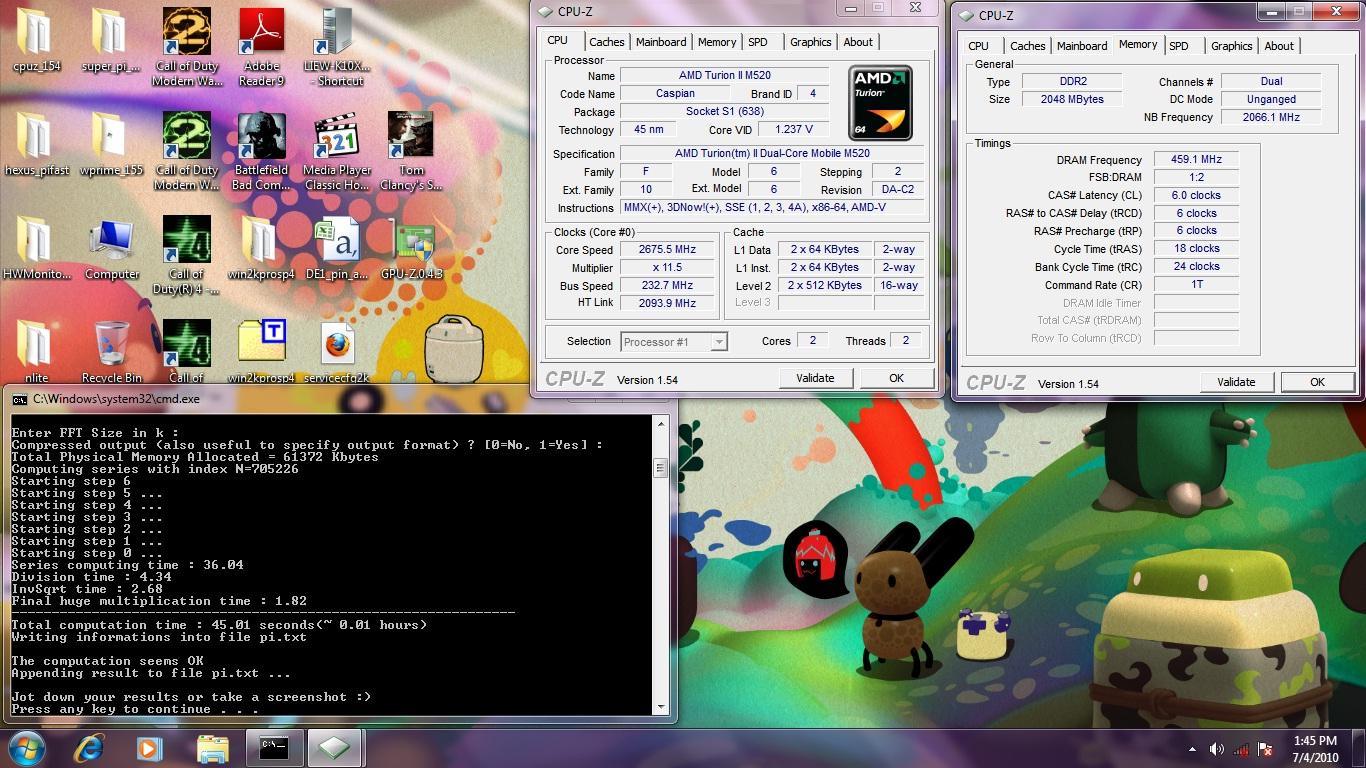Open the Recycle Bin
This screenshot has height=768, width=1366.
click(x=111, y=345)
